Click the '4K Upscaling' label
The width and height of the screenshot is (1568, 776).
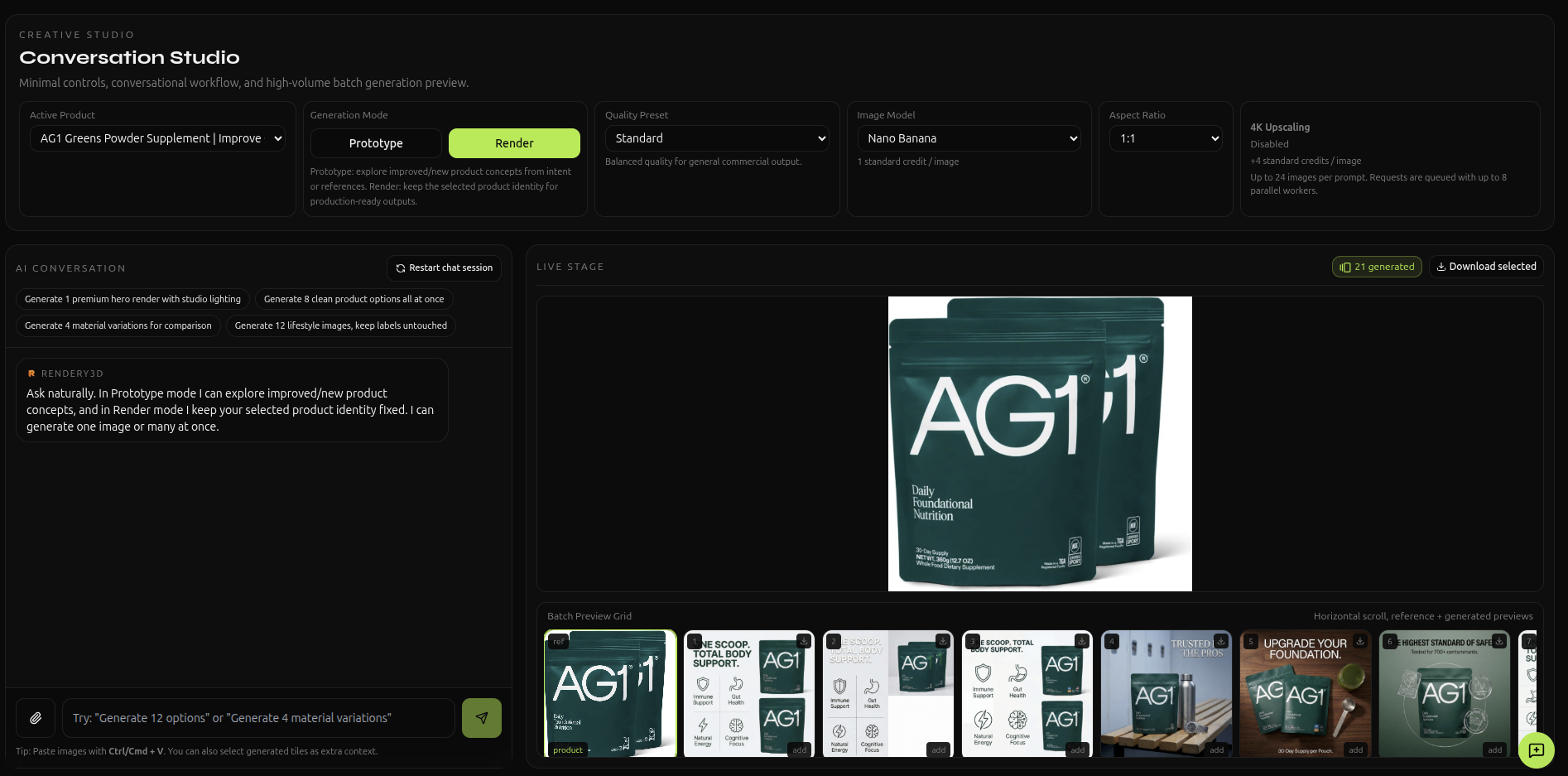[1280, 128]
